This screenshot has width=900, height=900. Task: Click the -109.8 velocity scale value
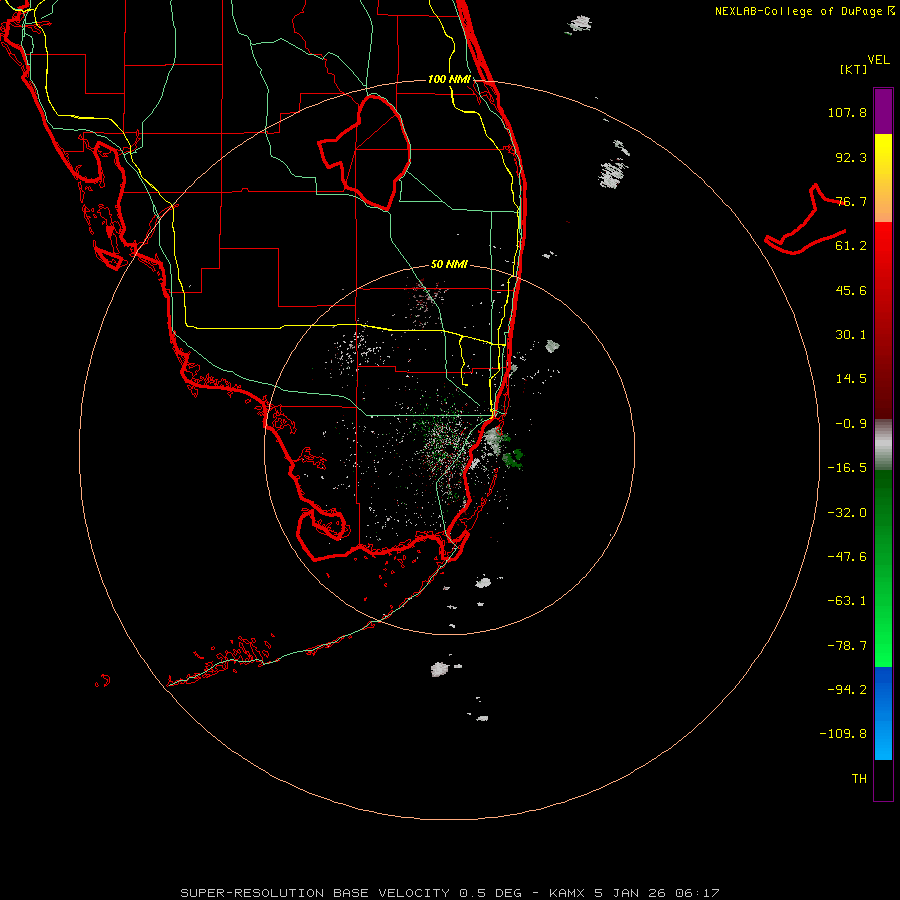(843, 734)
